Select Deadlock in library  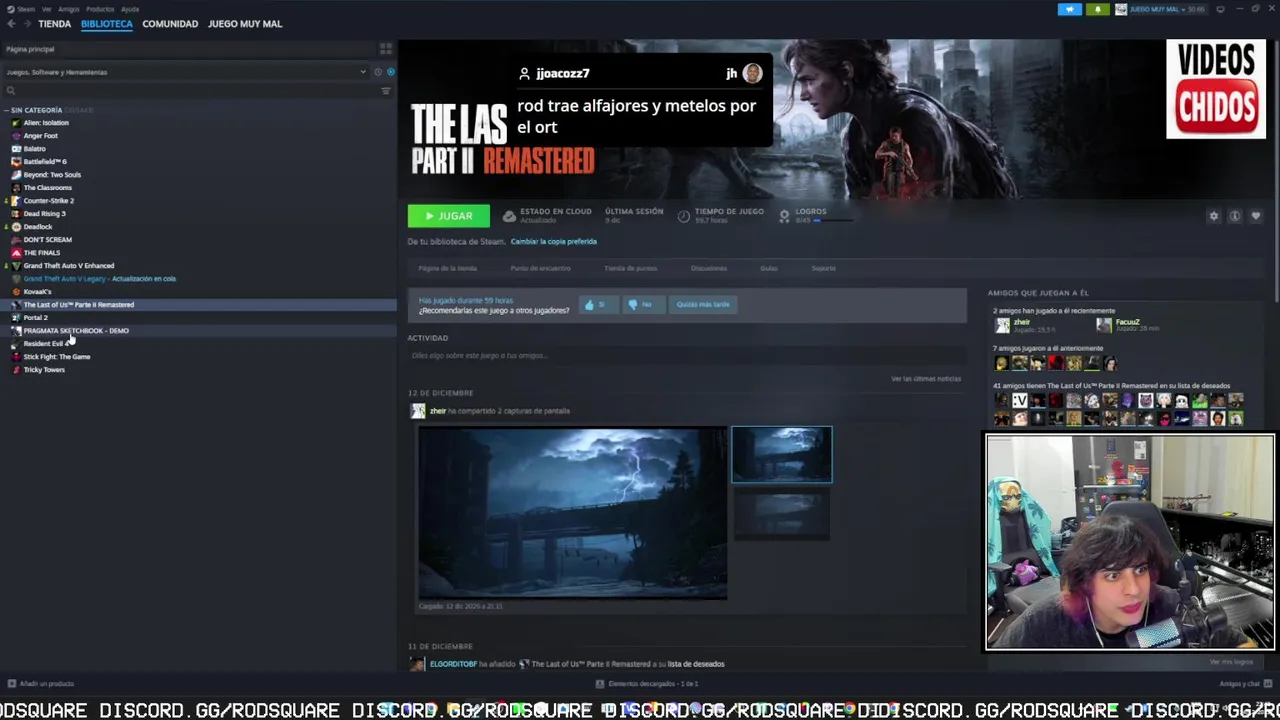click(x=37, y=227)
